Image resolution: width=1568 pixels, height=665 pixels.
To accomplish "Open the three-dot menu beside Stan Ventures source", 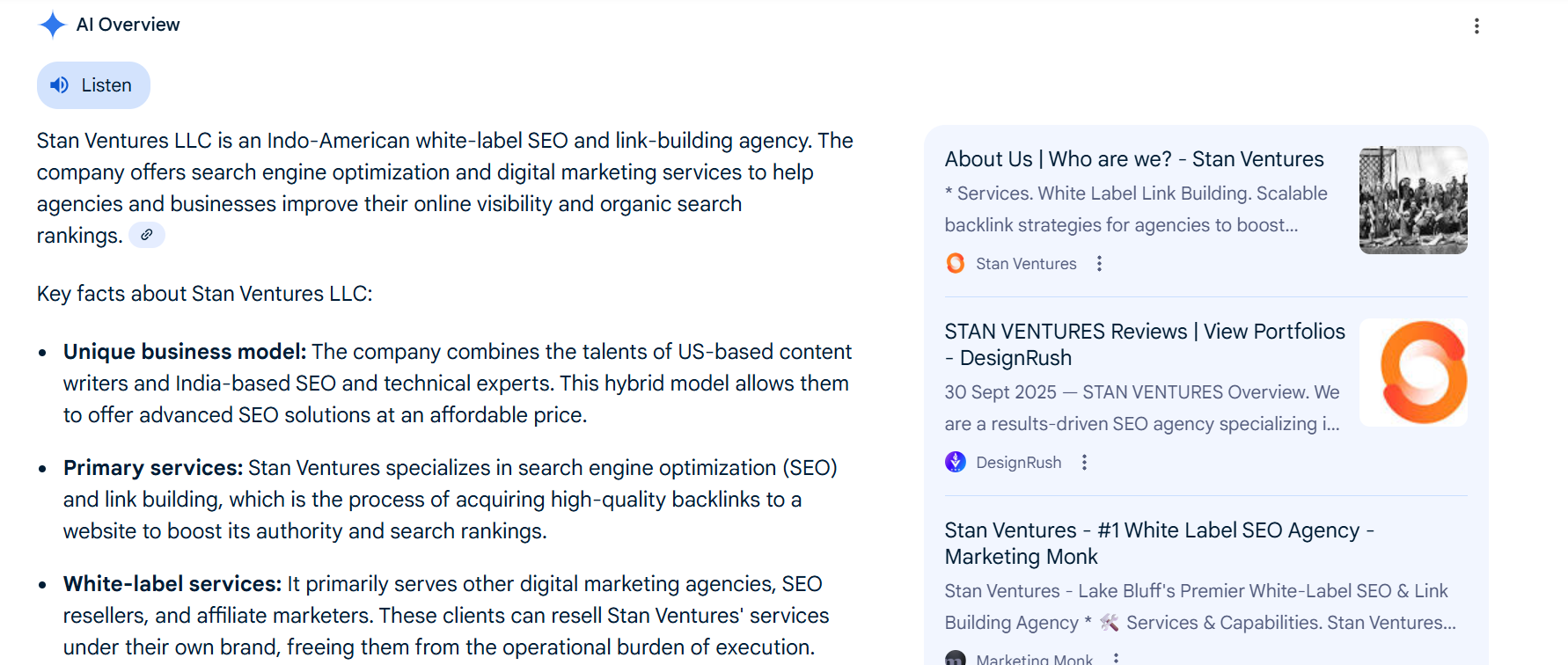I will [1099, 263].
